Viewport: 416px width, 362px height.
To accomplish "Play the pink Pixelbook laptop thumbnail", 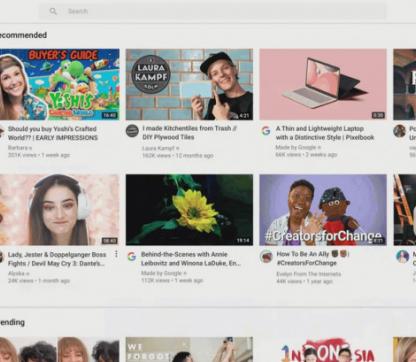I will pos(323,84).
